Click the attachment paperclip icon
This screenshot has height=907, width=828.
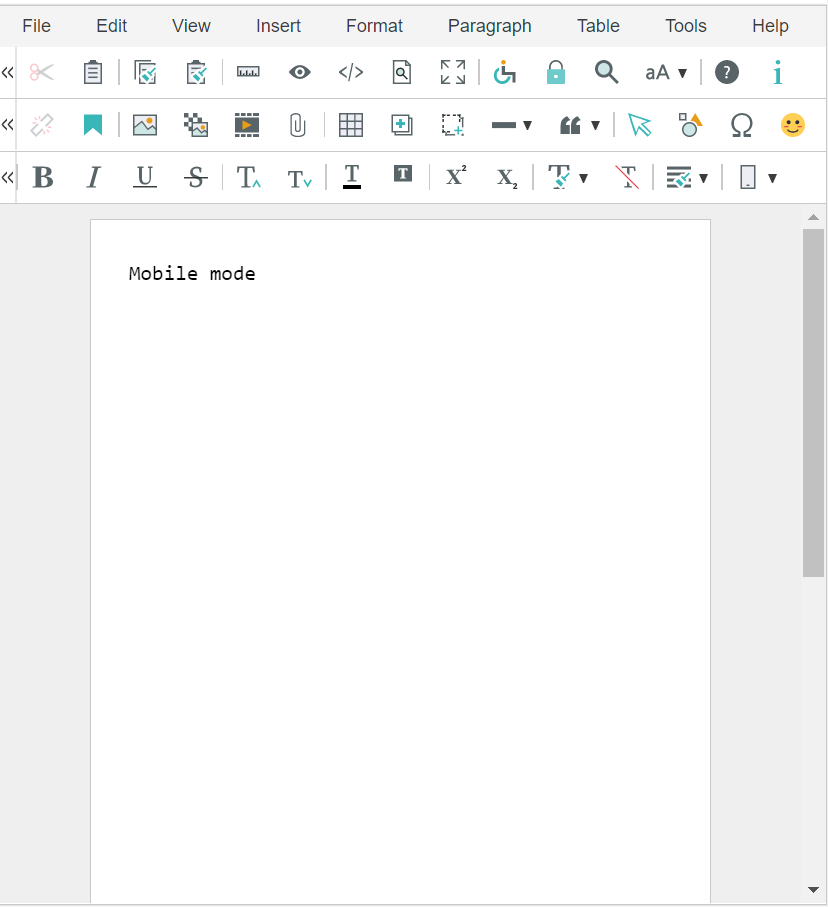(x=298, y=125)
